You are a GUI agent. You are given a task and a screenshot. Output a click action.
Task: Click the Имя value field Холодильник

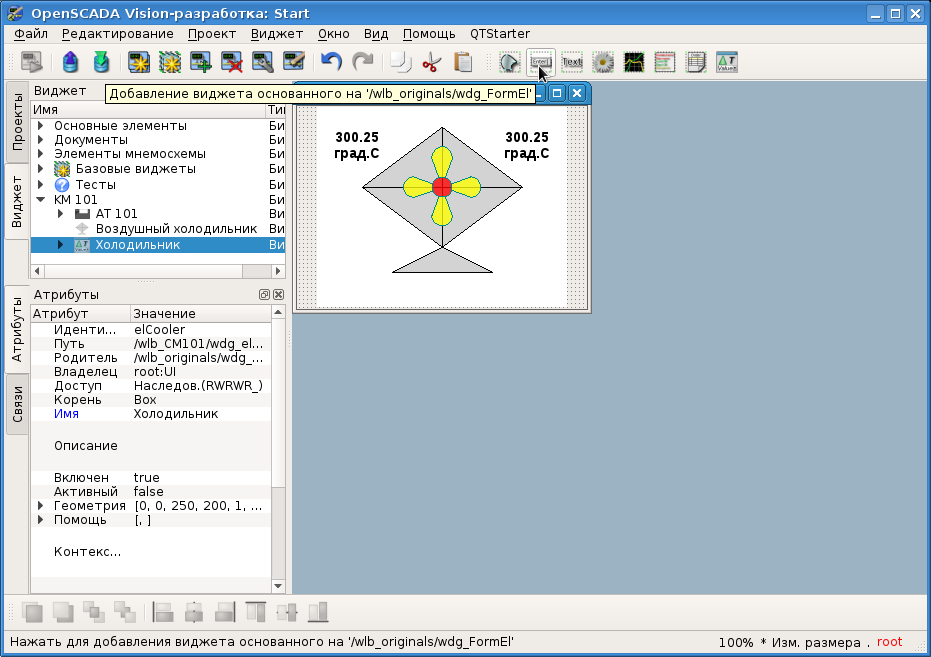176,413
